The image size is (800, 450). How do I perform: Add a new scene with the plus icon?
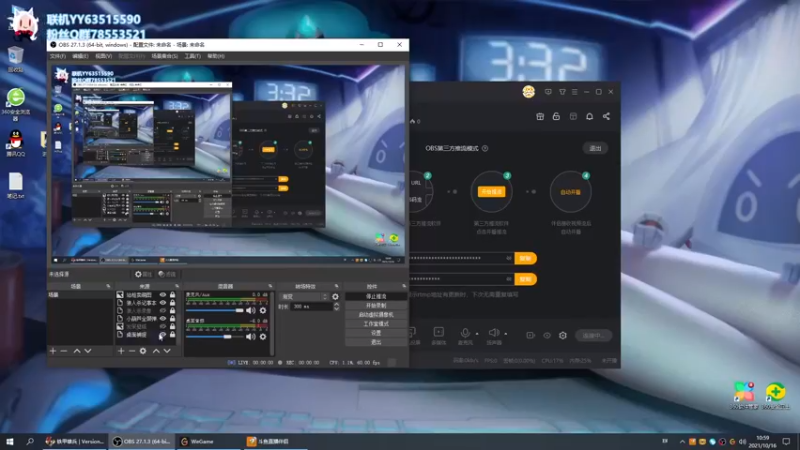53,351
